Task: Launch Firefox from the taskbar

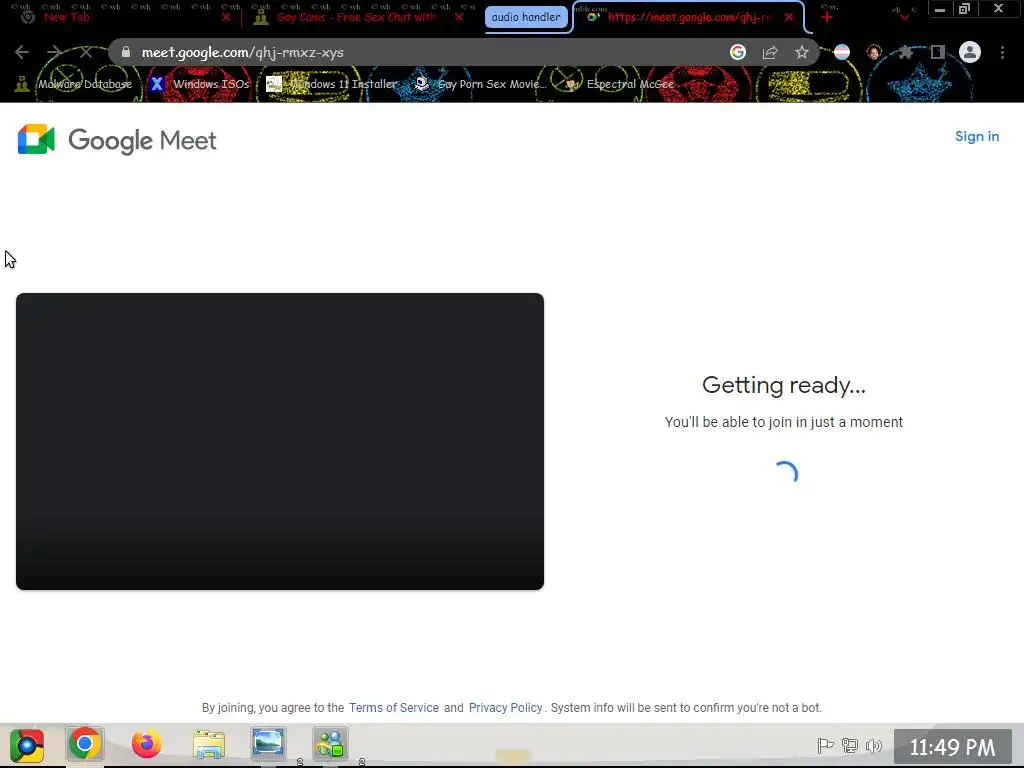Action: tap(146, 744)
